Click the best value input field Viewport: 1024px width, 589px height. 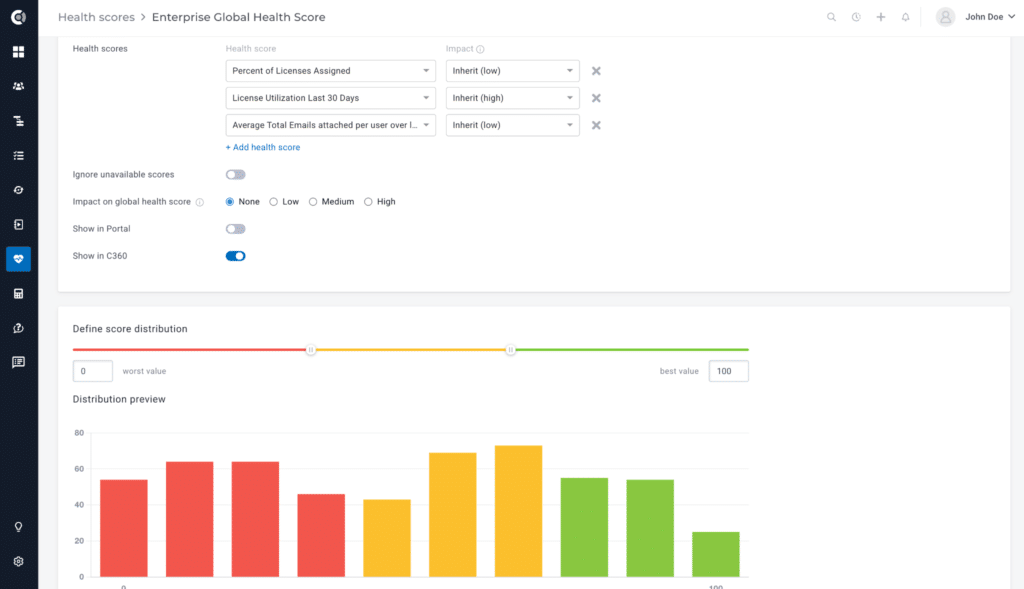coord(729,371)
